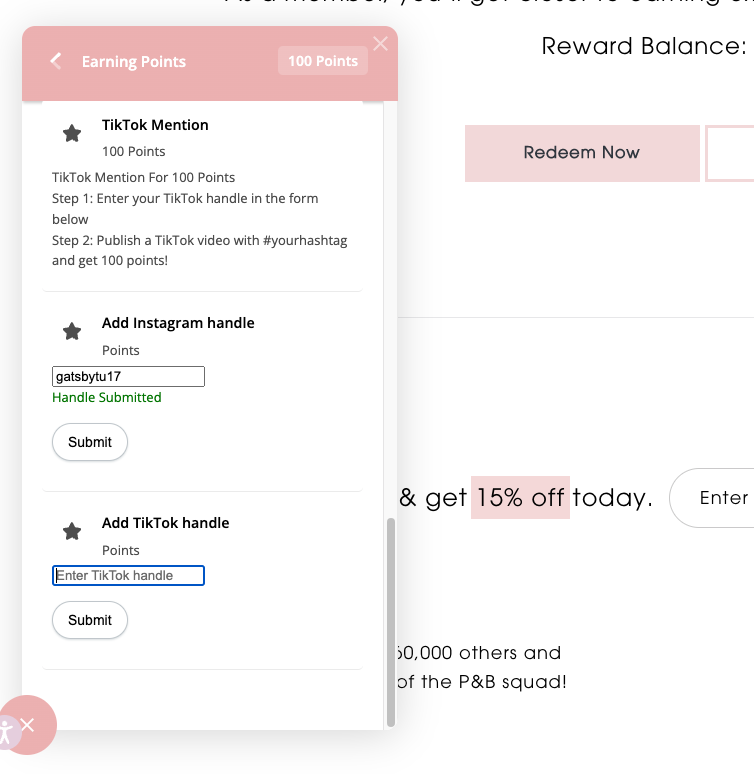The image size is (754, 774).
Task: Click the Add TikTok handle star icon
Action: [x=72, y=531]
